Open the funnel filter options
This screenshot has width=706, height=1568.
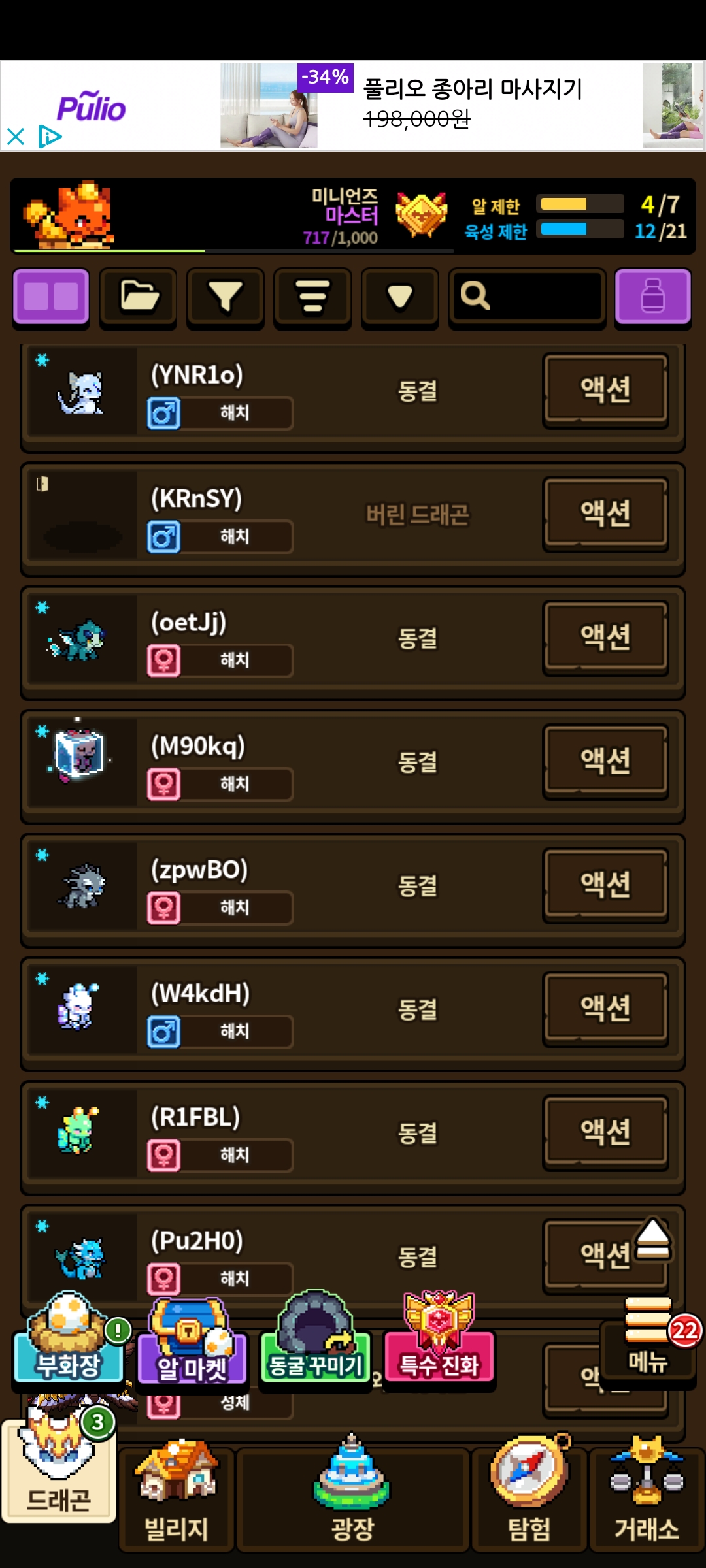226,297
